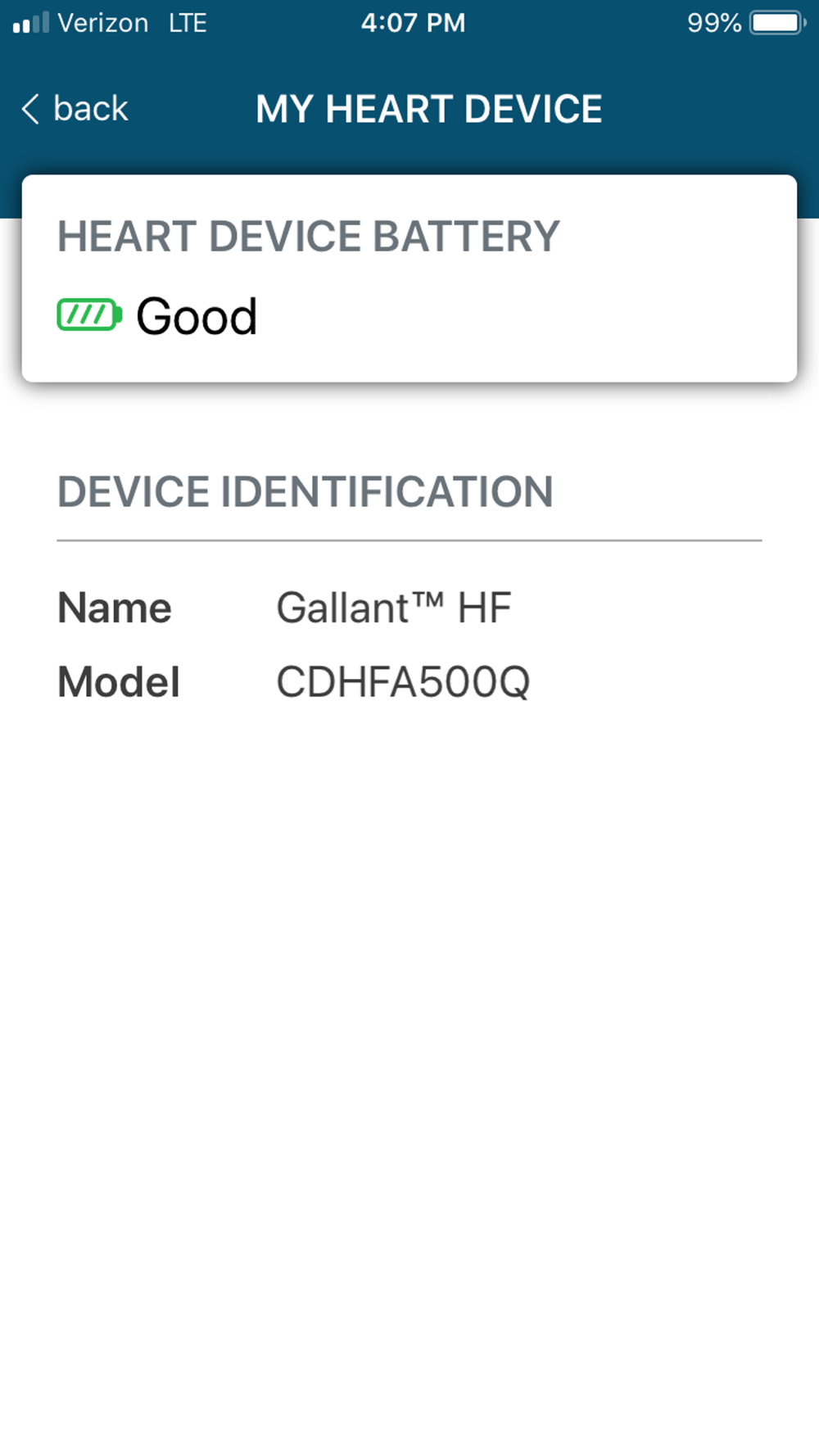Go back using the back label

pyautogui.click(x=90, y=108)
